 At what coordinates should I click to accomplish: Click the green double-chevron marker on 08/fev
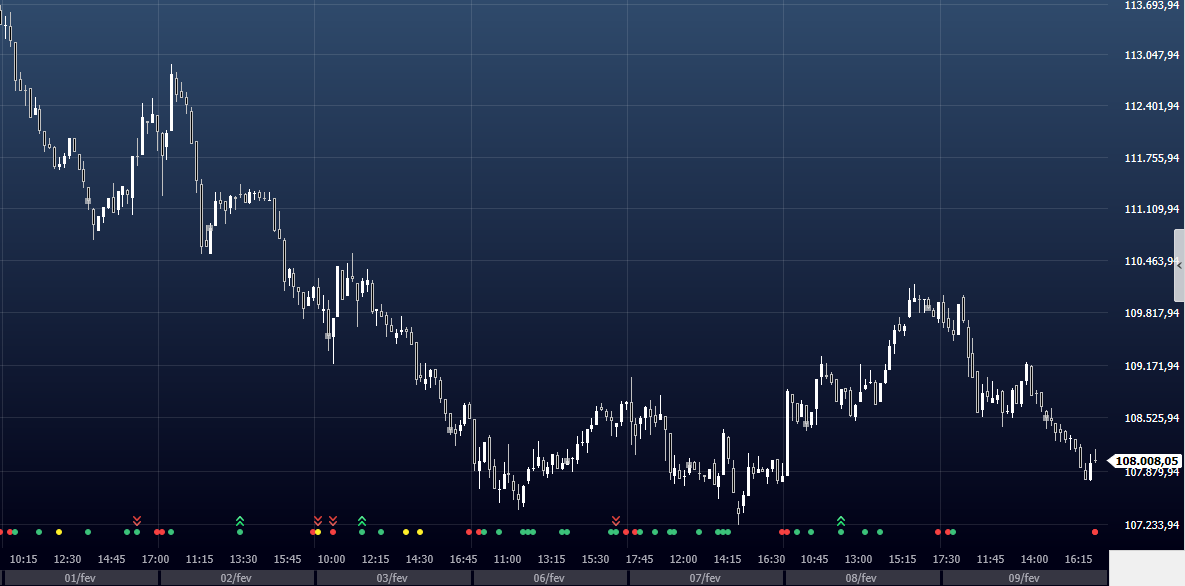(841, 520)
